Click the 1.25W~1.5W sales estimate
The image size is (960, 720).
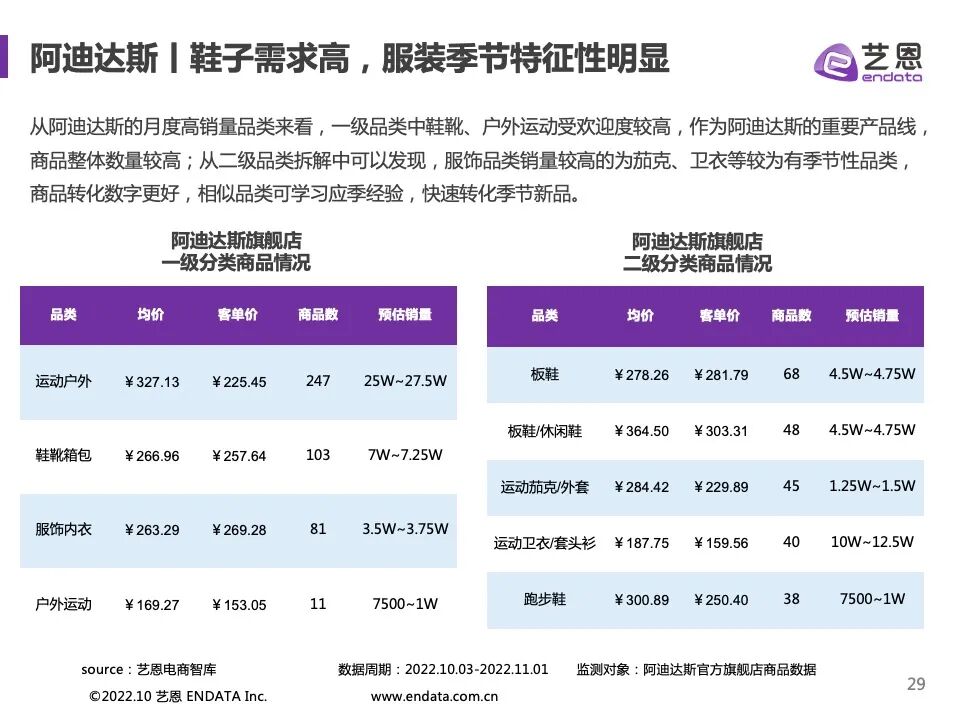872,486
